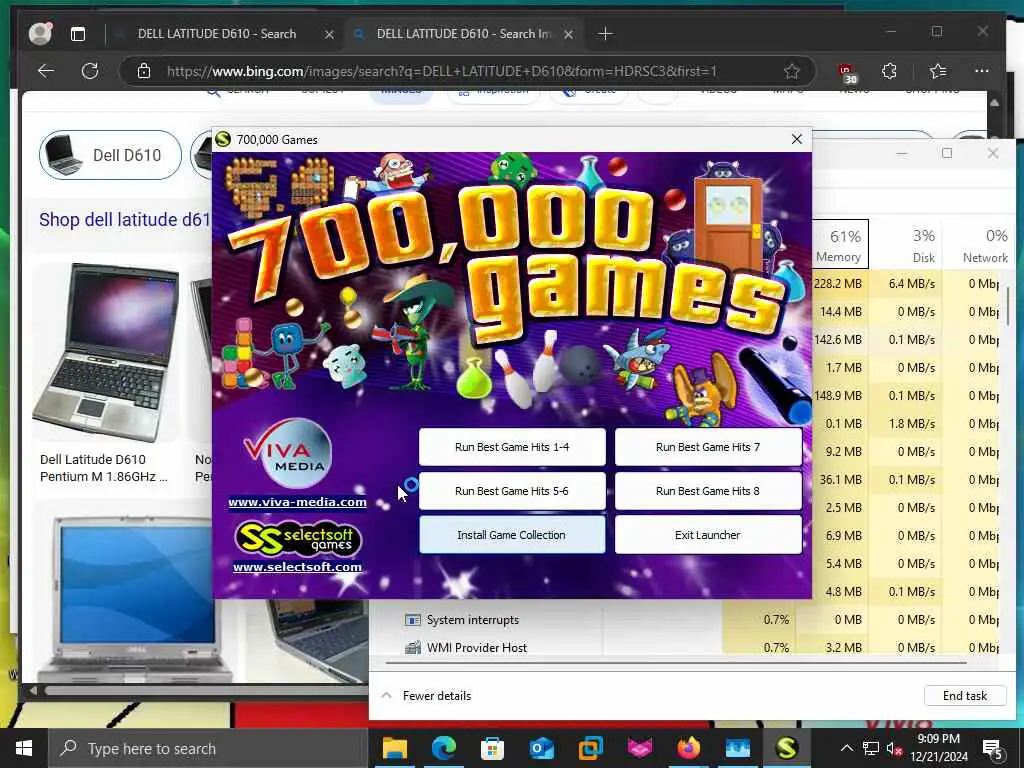Click Exit Launcher button
Viewport: 1024px width, 768px height.
tap(708, 535)
